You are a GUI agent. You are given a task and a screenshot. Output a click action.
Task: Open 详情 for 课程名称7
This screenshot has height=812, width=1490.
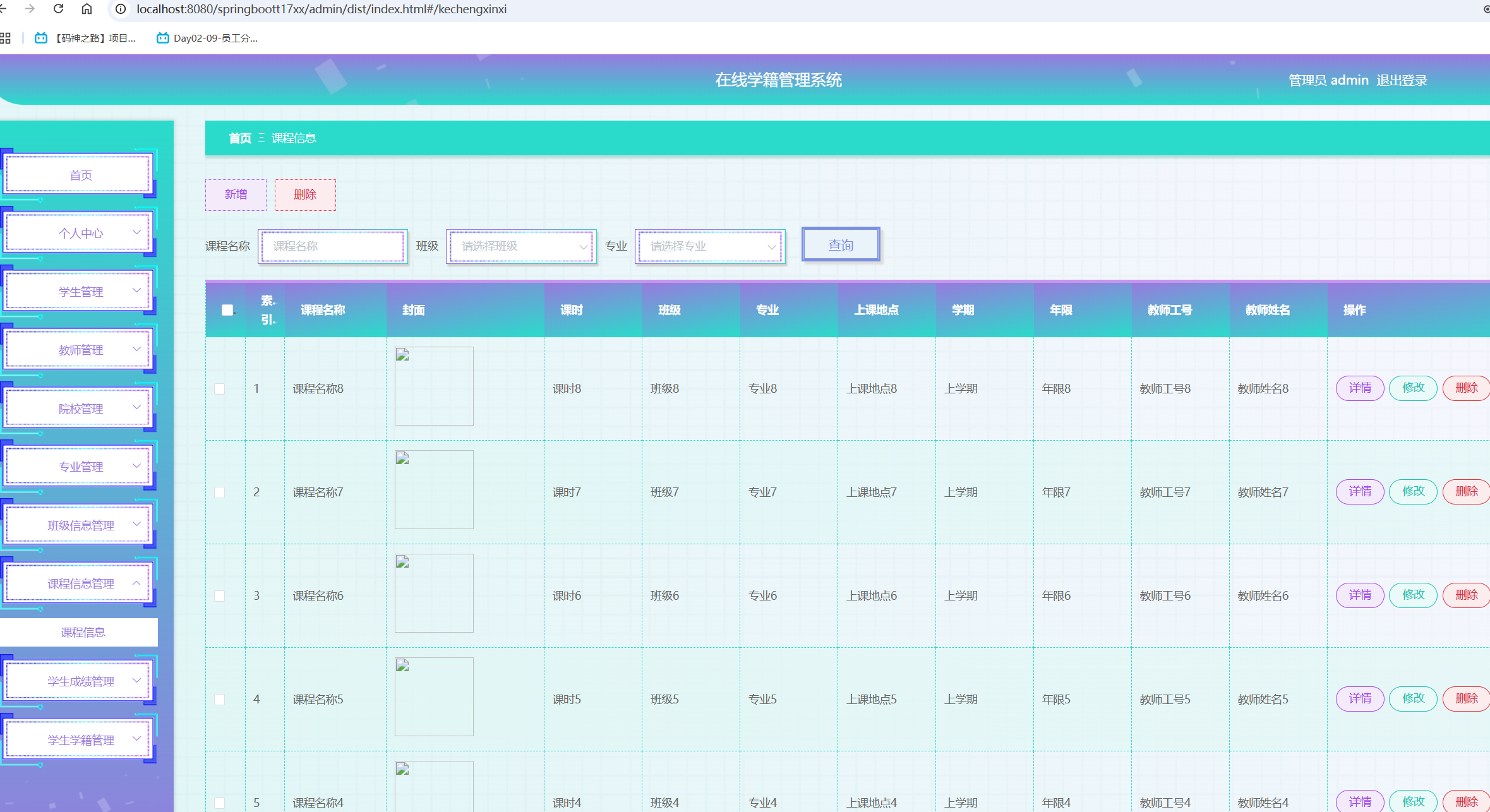point(1360,491)
